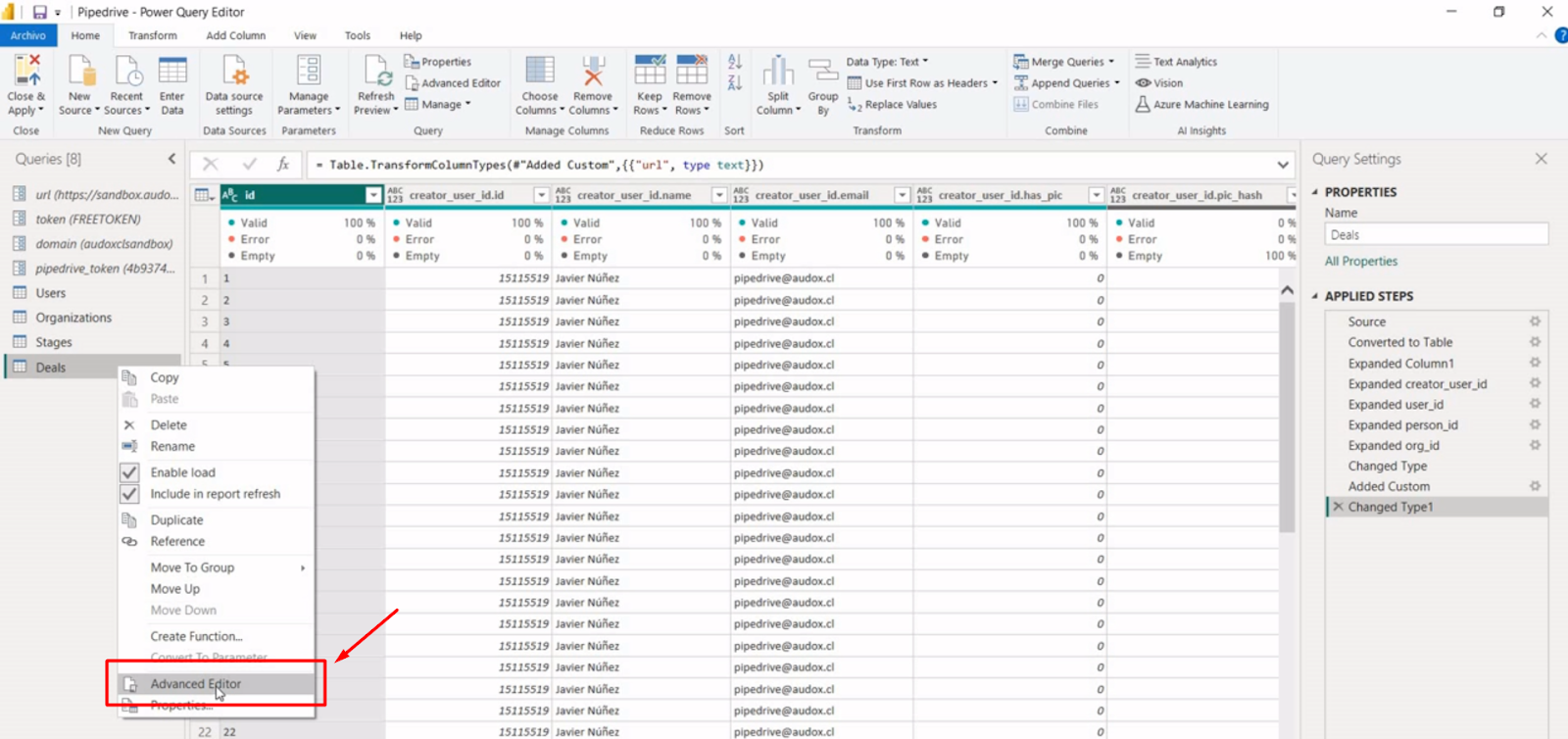This screenshot has width=1568, height=739.
Task: Sort ascending icon in ribbon
Action: (735, 62)
